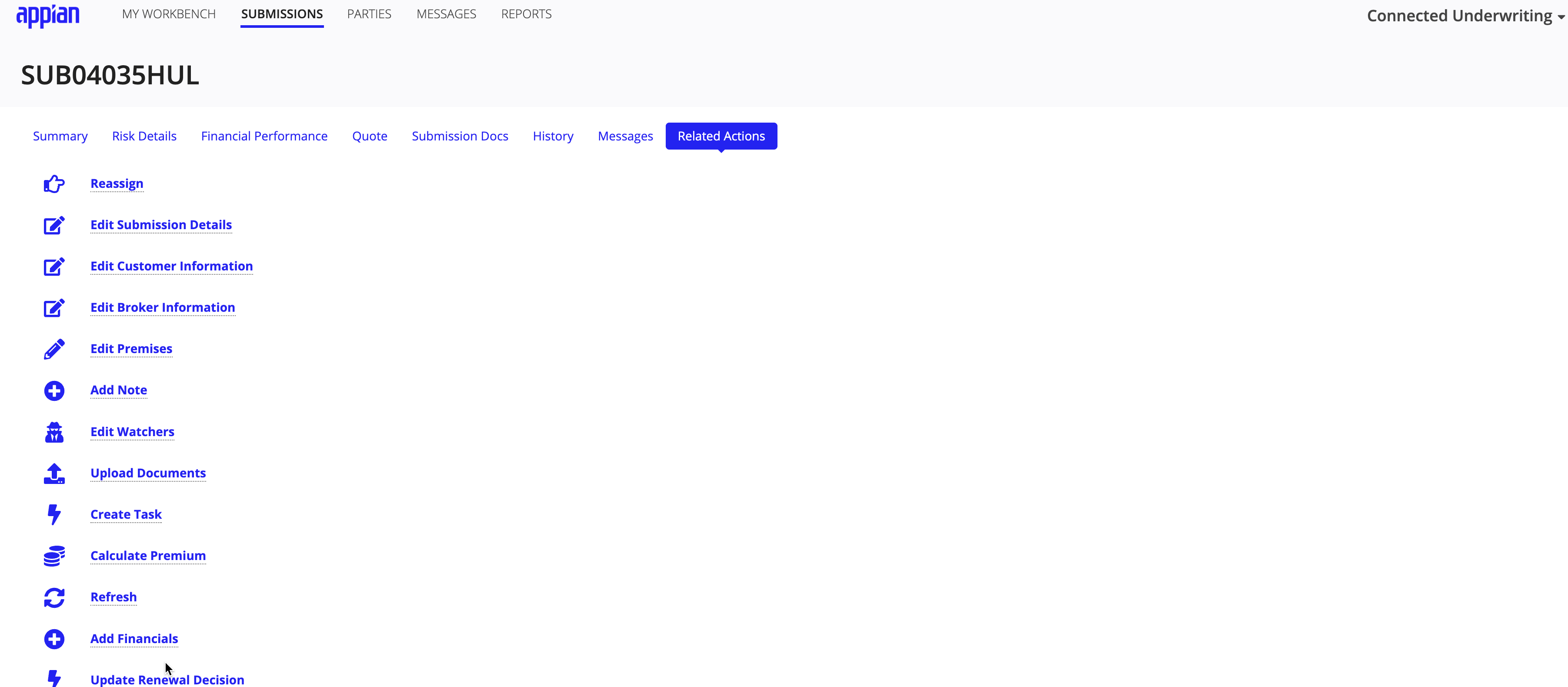Switch to the Risk Details tab
The height and width of the screenshot is (687, 1568).
(144, 136)
